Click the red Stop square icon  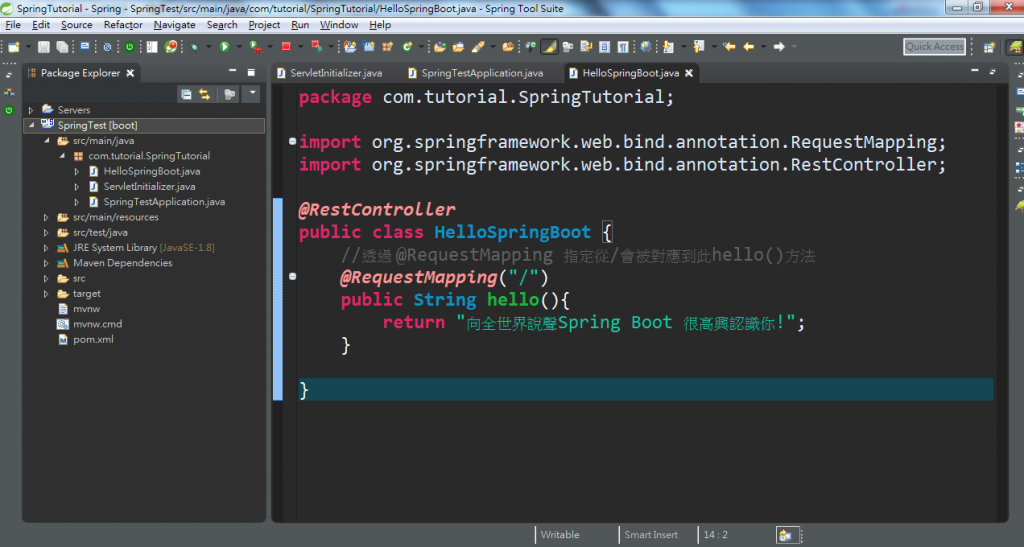[x=286, y=47]
